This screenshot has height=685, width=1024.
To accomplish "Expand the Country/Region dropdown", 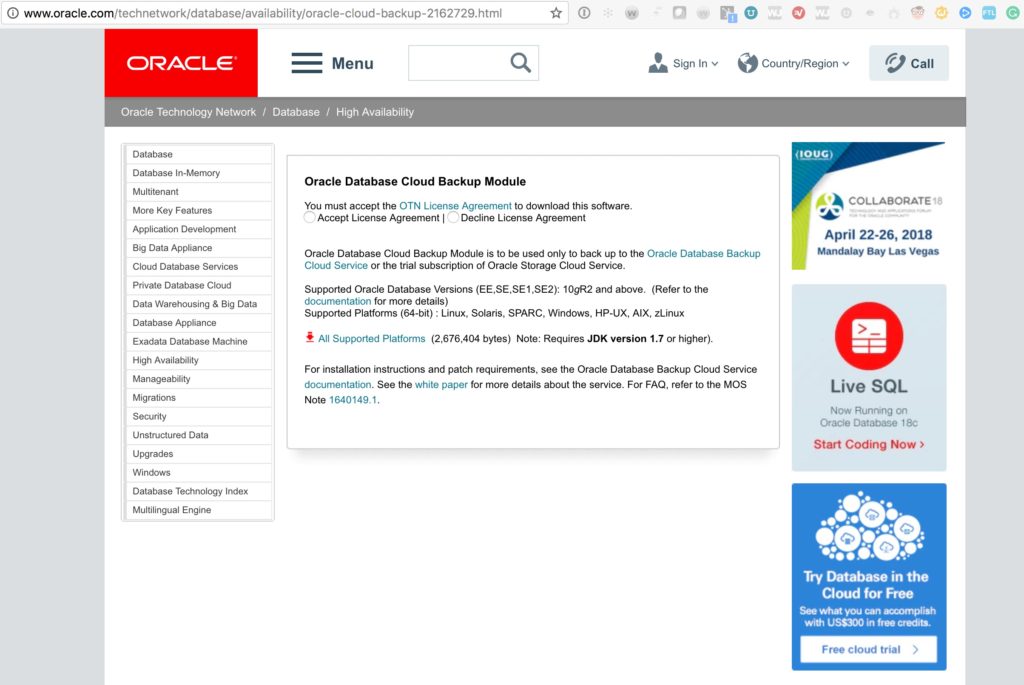I will click(794, 63).
